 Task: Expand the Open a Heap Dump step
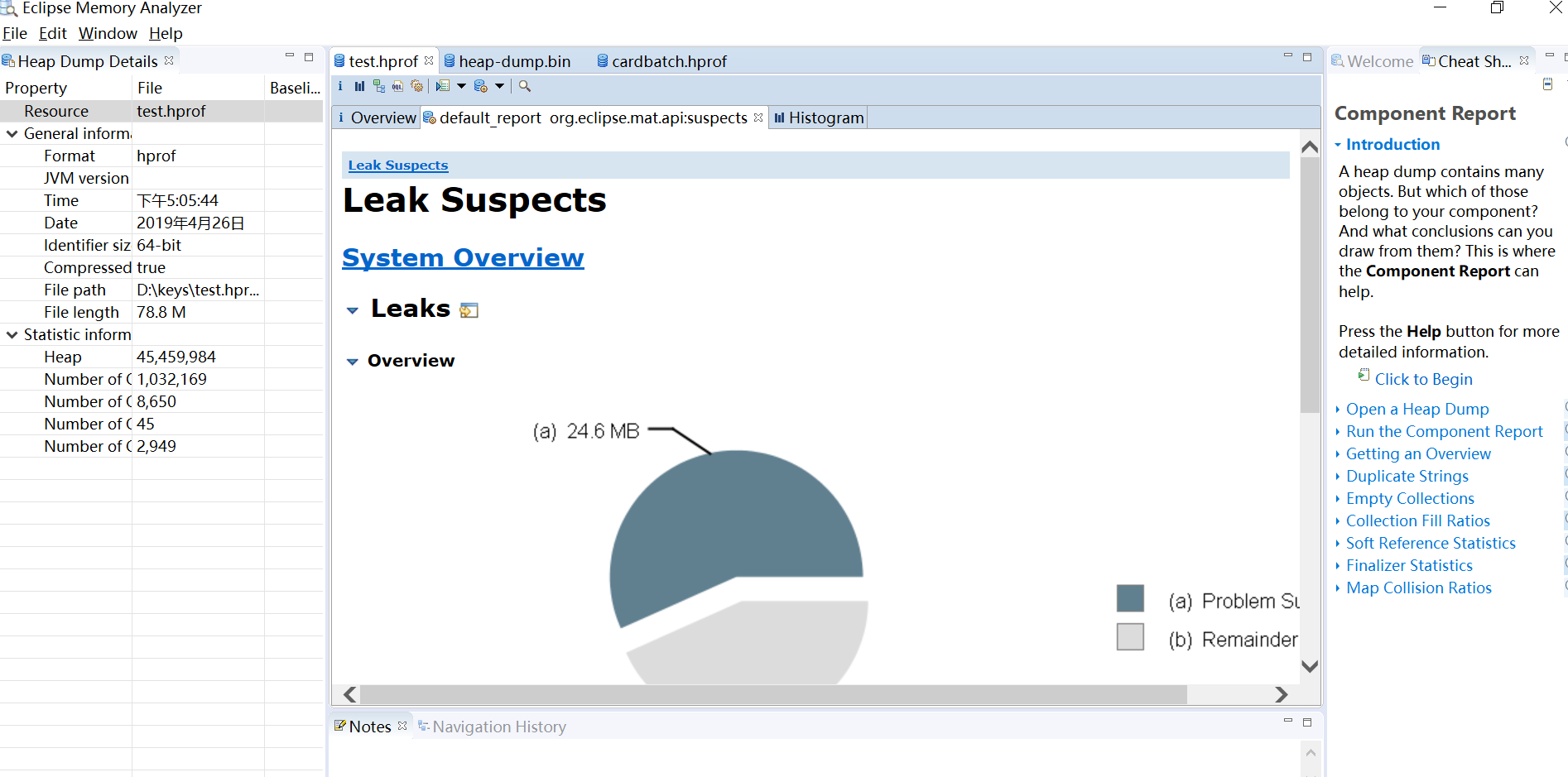tap(1338, 409)
